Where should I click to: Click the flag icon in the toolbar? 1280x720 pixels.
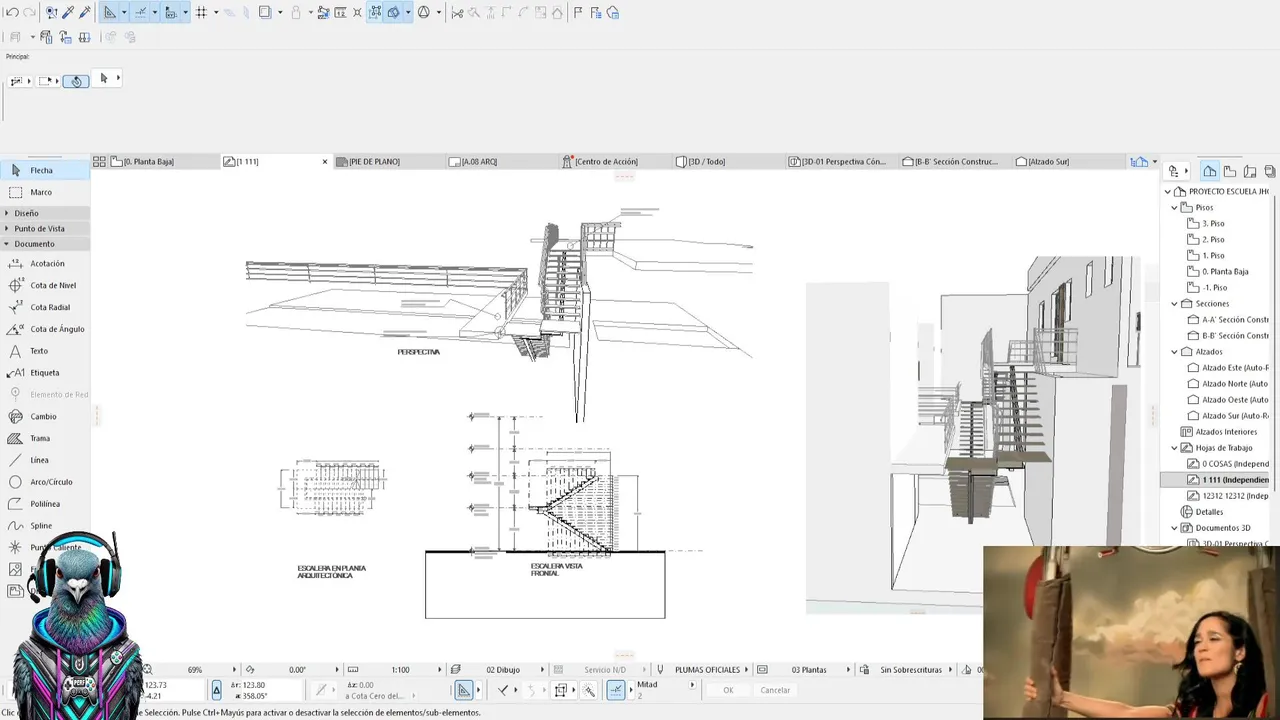578,13
